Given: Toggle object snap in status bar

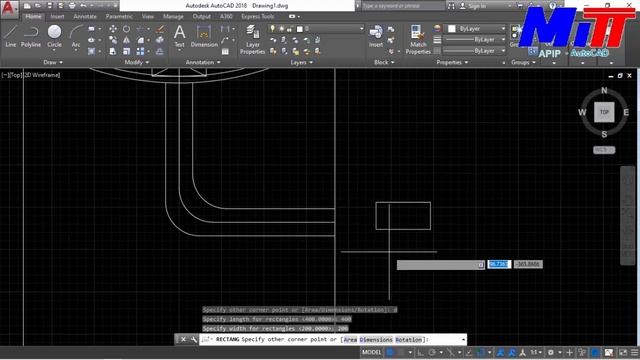Looking at the screenshot, I should click(x=481, y=352).
